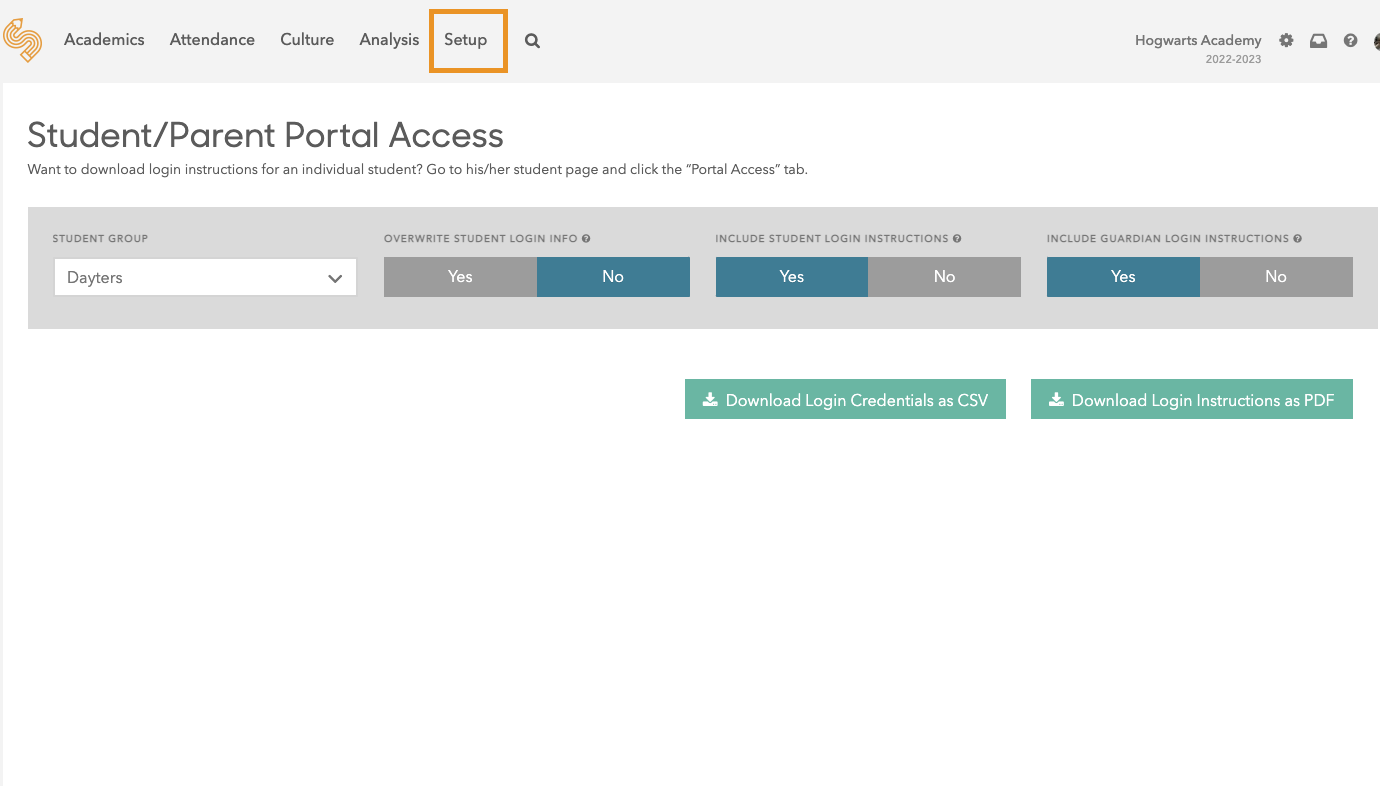Image resolution: width=1380 pixels, height=786 pixels.
Task: Set Include Guardian Login Instructions to No
Action: click(1275, 277)
